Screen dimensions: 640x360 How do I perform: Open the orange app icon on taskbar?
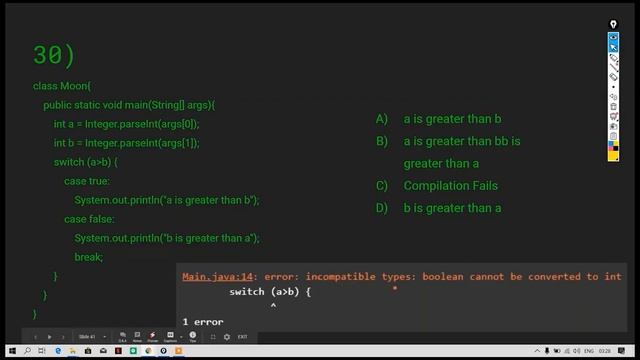[x=178, y=351]
